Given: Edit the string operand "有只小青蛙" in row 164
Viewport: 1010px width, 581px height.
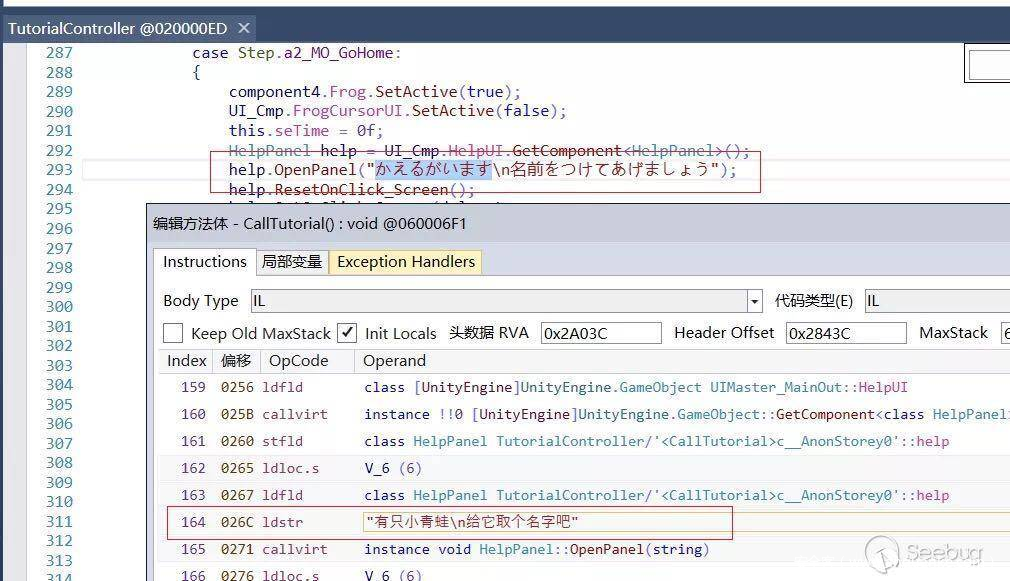Looking at the screenshot, I should (472, 522).
